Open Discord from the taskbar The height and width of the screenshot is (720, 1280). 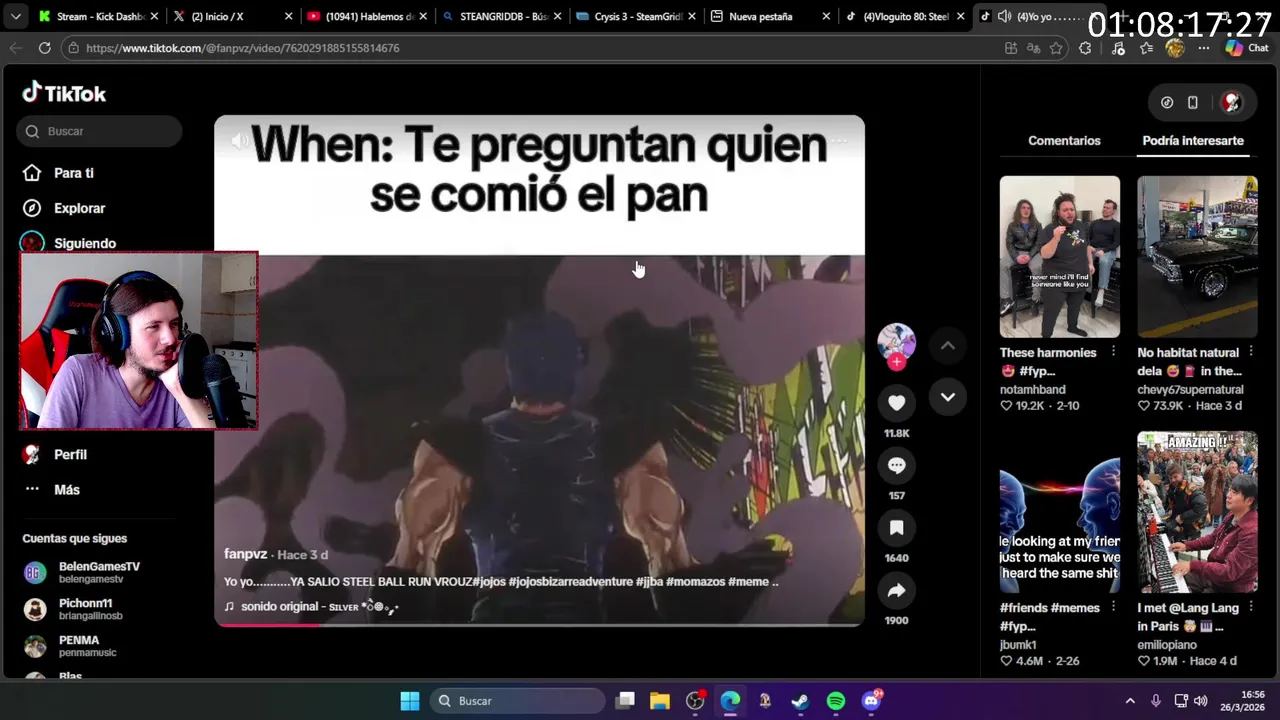(x=871, y=701)
